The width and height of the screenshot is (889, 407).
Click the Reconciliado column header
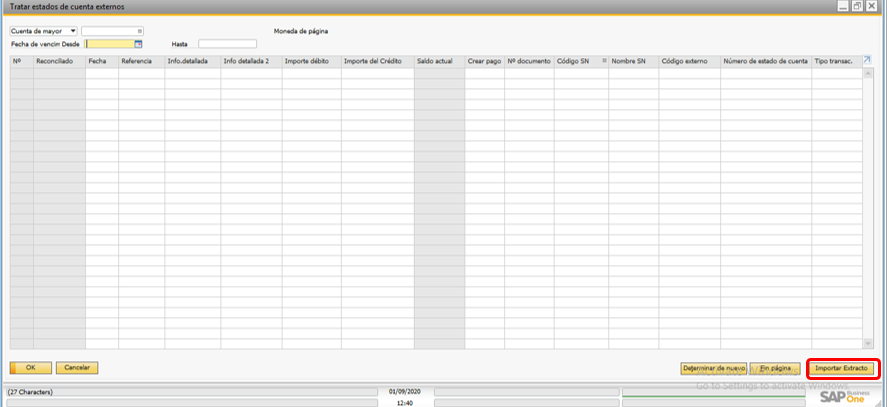(58, 61)
